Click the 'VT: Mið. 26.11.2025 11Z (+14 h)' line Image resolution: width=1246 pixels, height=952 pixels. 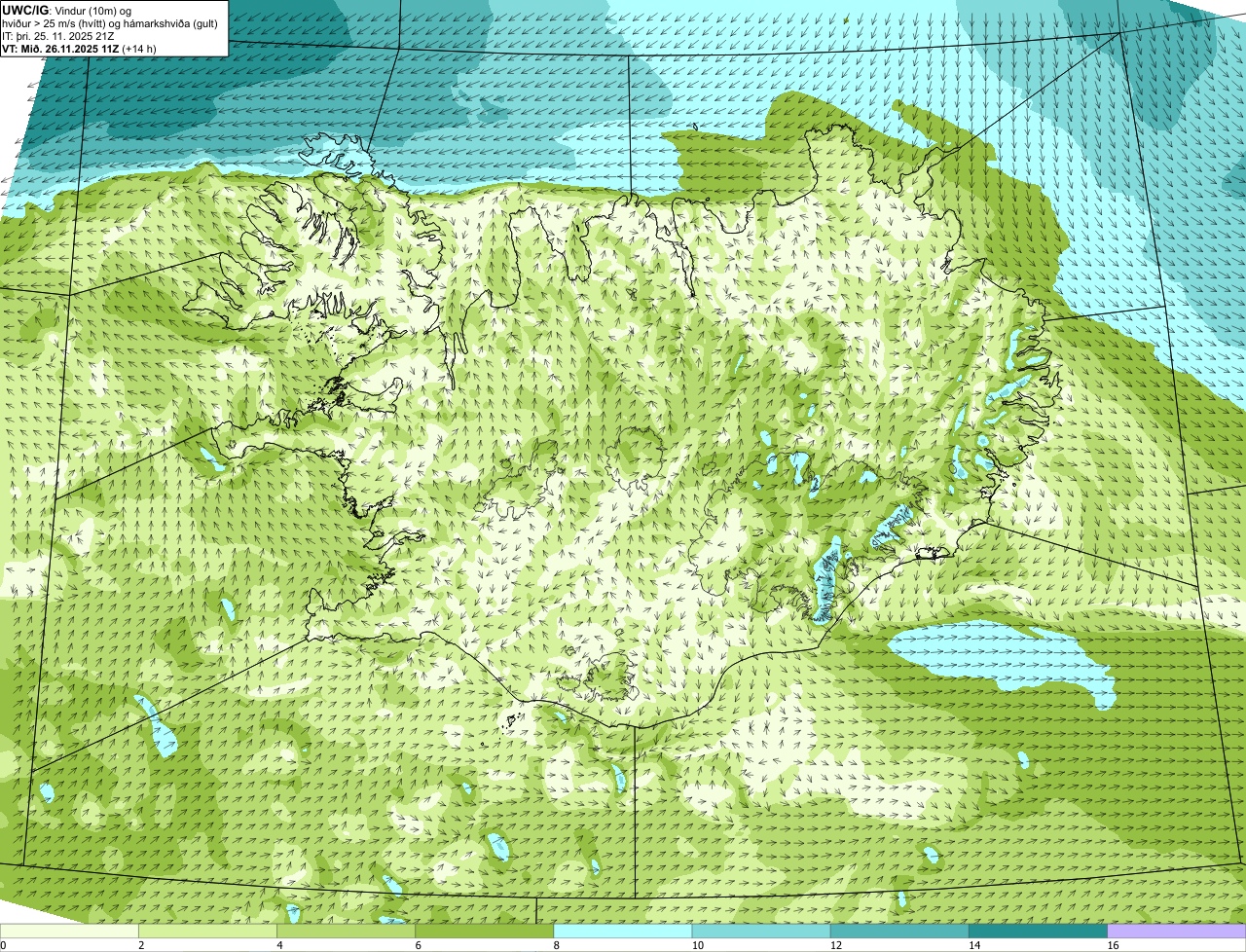(80, 49)
